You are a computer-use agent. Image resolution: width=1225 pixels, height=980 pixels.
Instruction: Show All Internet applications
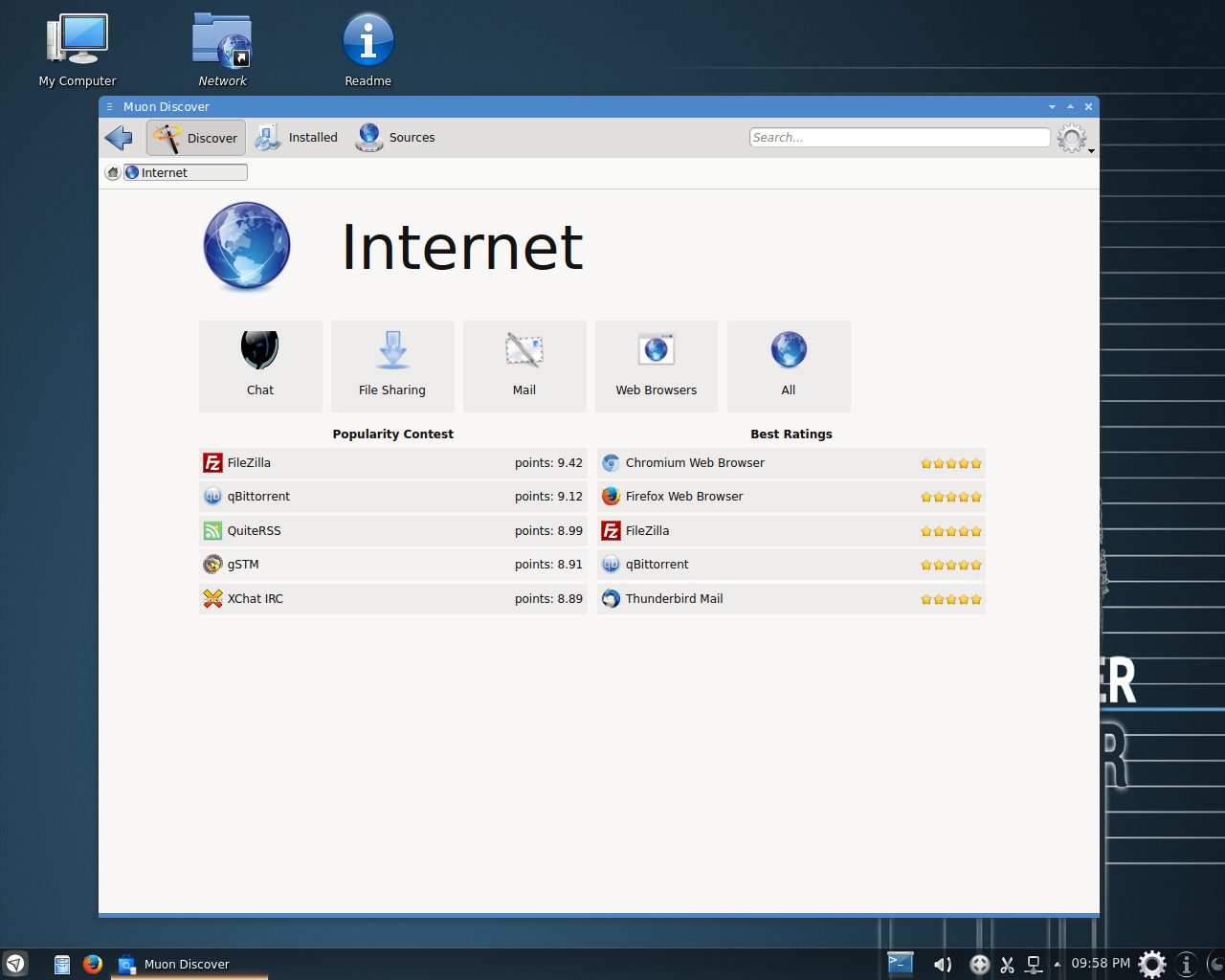pyautogui.click(x=789, y=367)
